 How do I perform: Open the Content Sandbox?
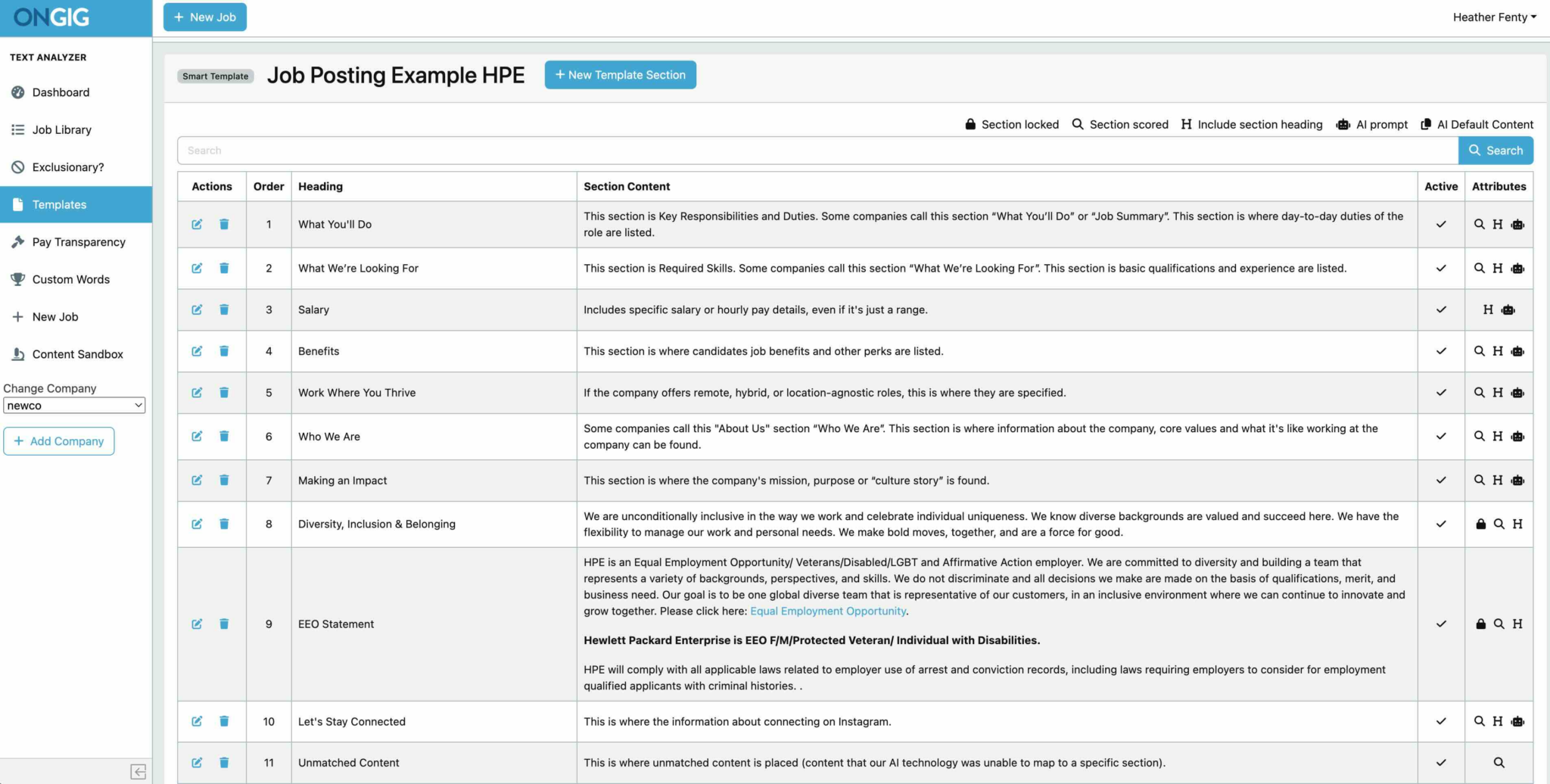point(78,353)
